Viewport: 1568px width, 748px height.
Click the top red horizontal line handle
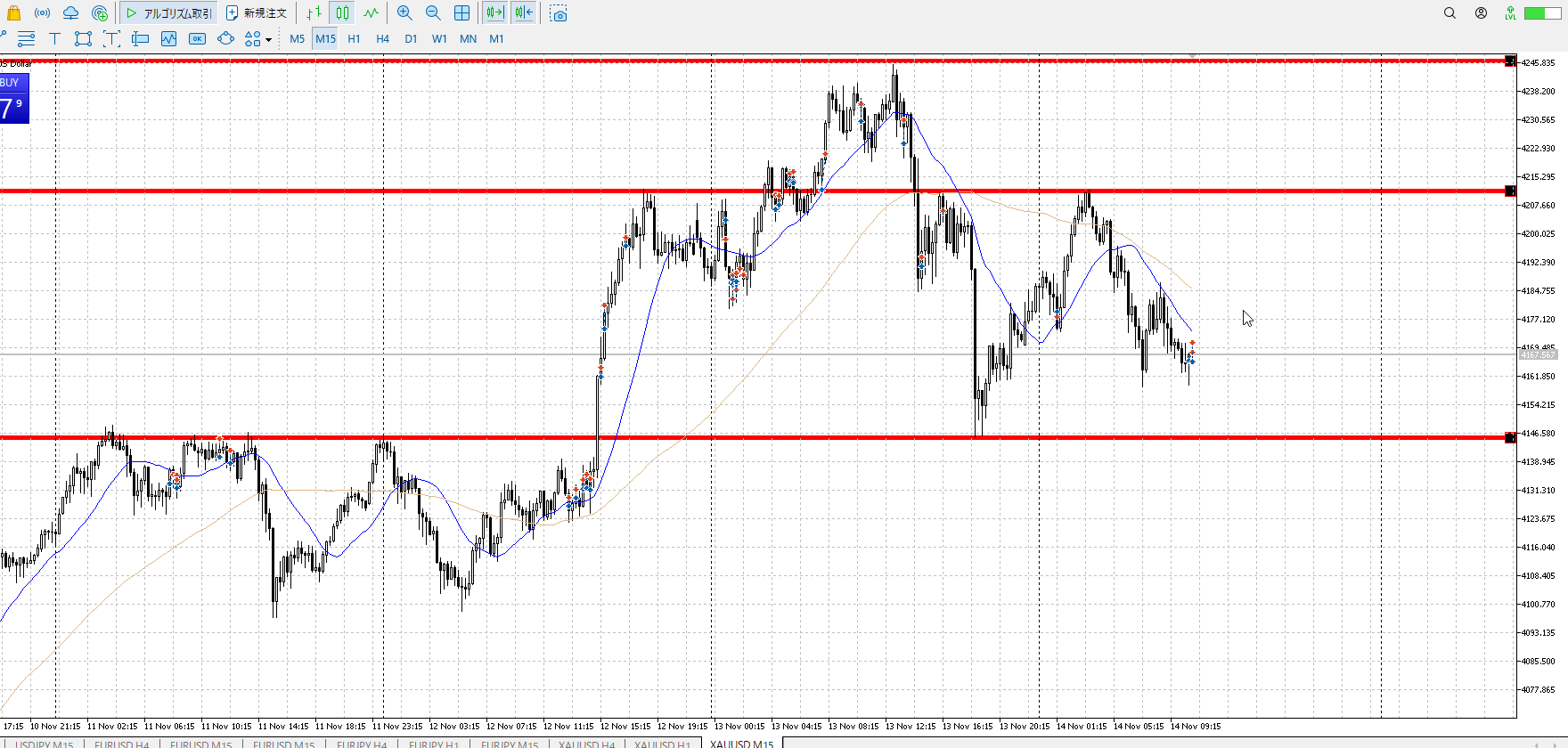click(1510, 61)
